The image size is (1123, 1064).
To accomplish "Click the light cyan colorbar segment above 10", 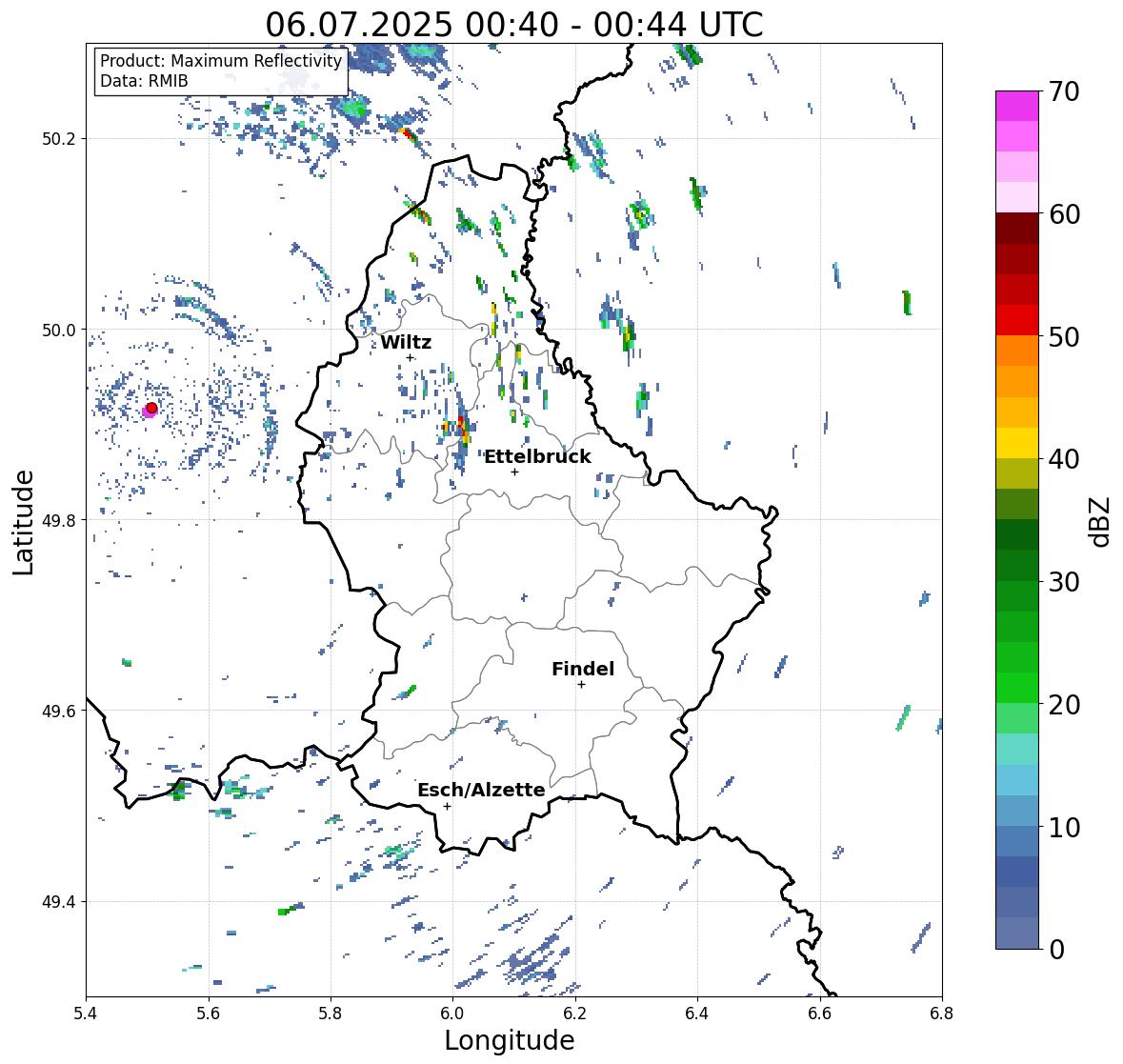I will [1017, 780].
